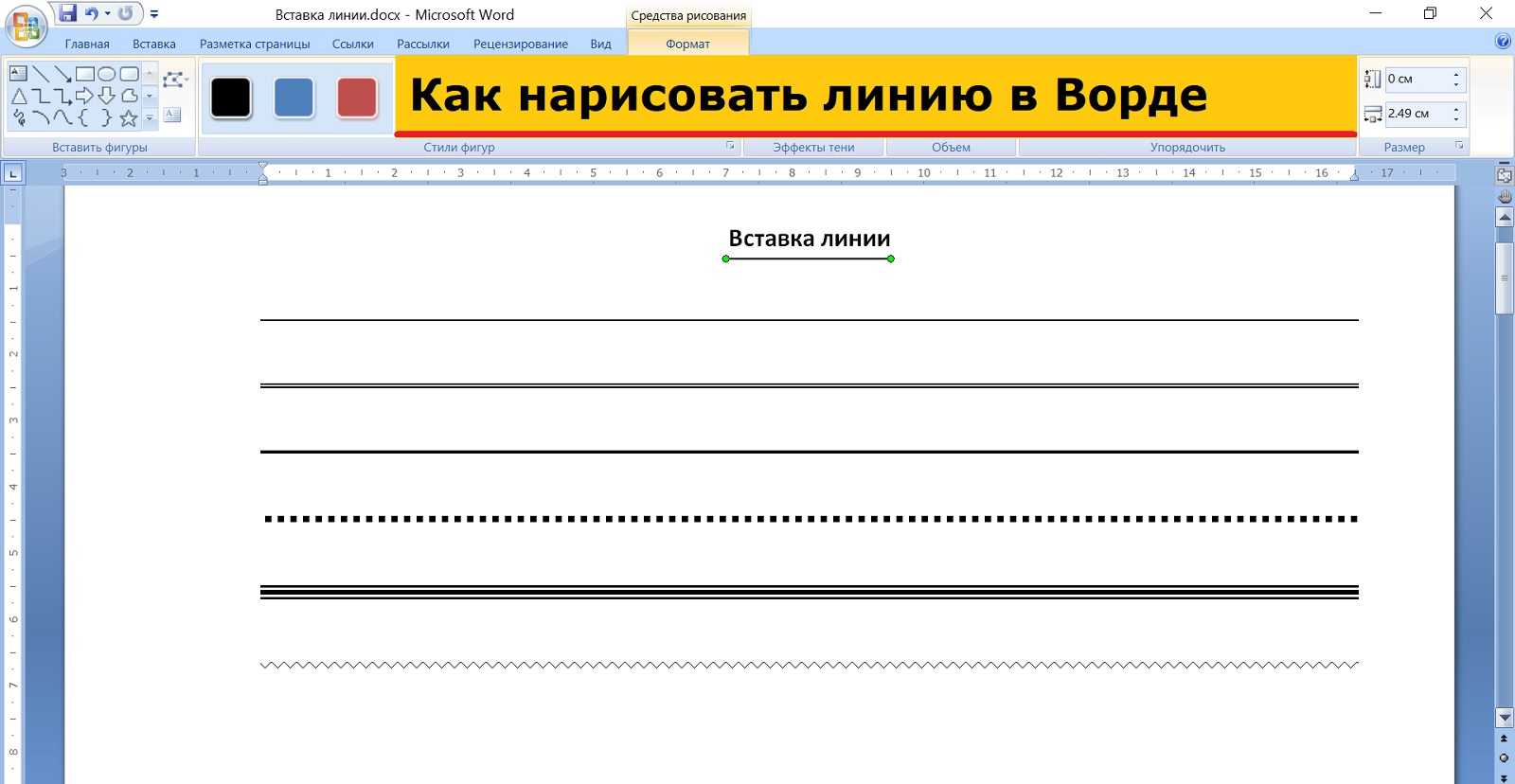Insert a Down Arrow block shape
Screen dimensions: 1515x784
[x=107, y=96]
